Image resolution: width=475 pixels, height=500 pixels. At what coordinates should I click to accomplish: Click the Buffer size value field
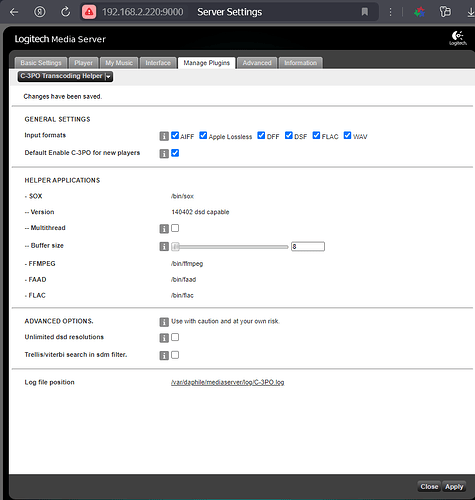point(308,246)
